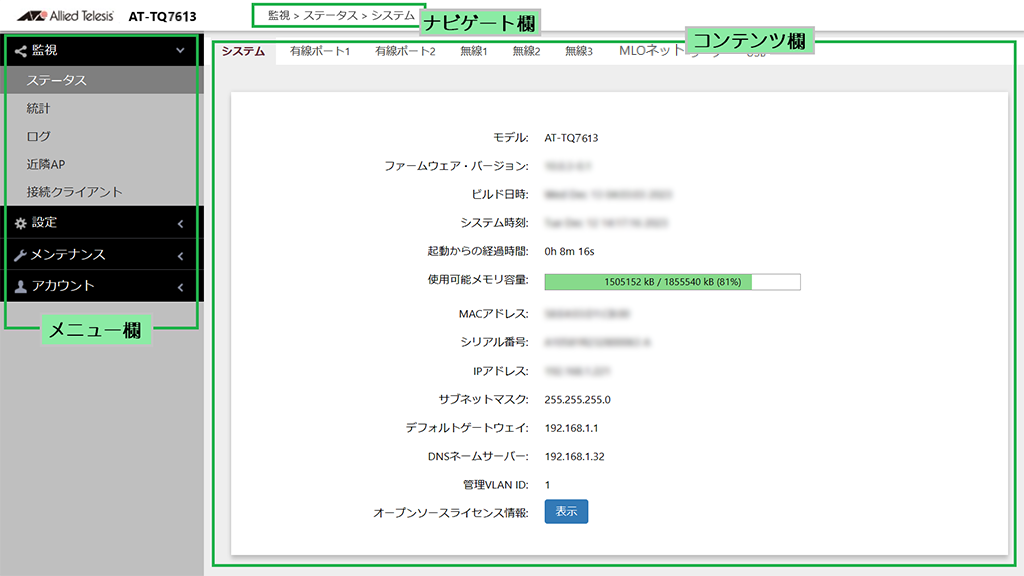Open the ステータス menu item
This screenshot has width=1024, height=576.
click(x=57, y=81)
